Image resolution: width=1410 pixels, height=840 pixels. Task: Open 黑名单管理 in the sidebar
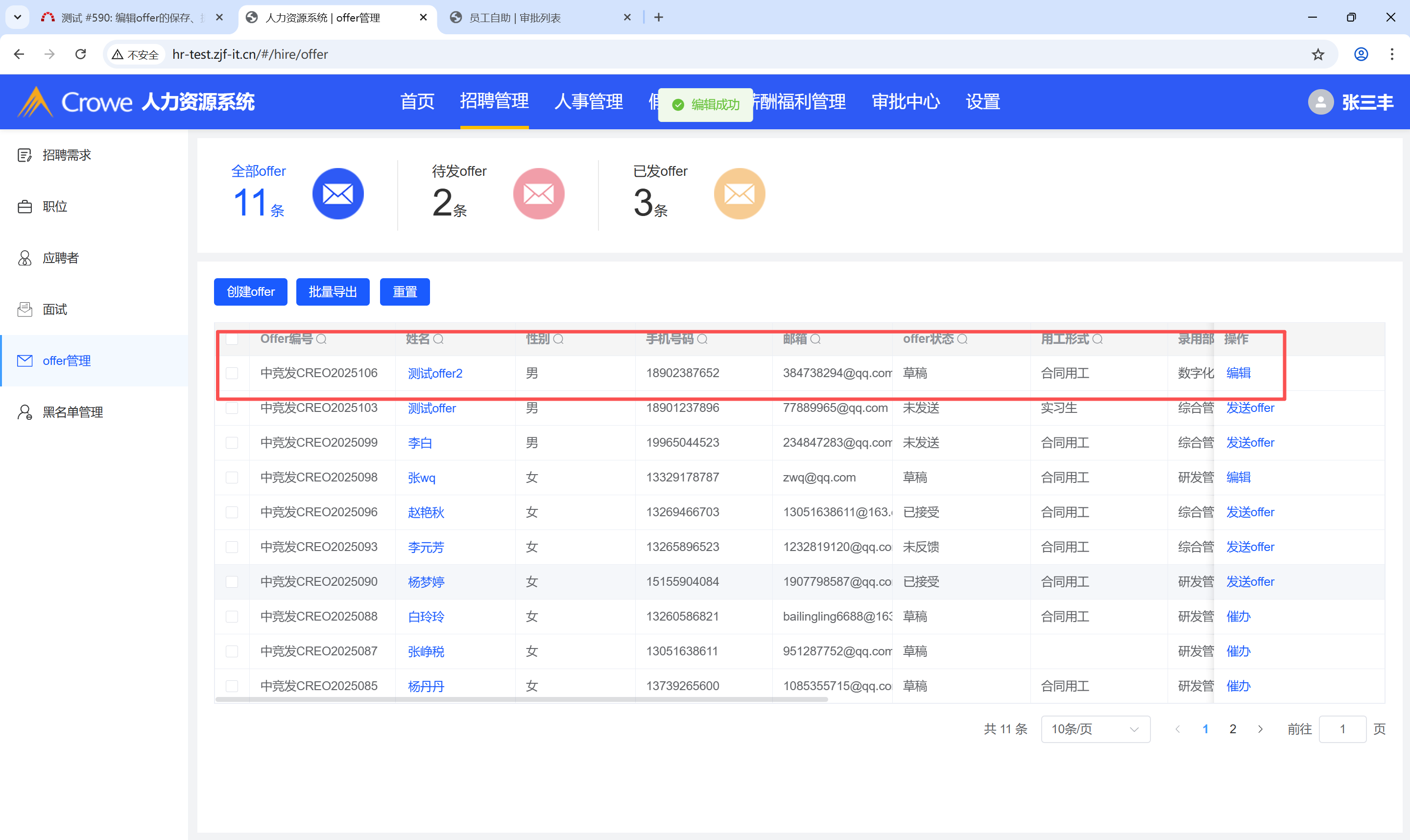coord(72,412)
